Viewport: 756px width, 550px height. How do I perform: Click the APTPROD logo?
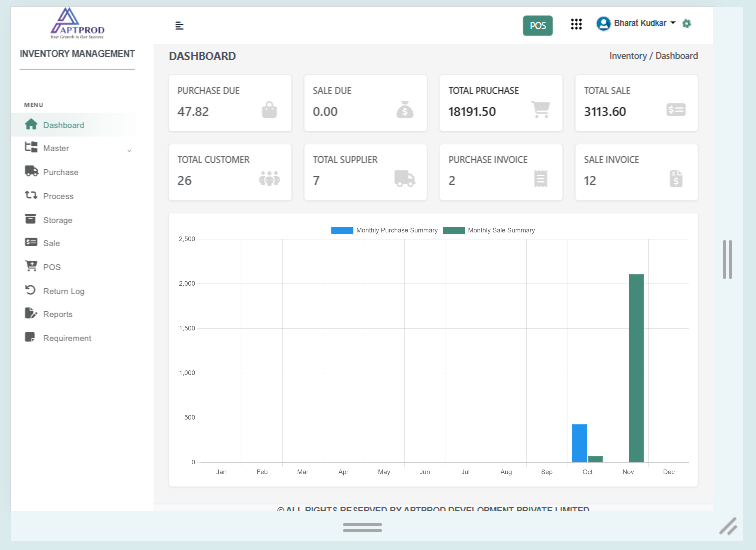coord(77,23)
